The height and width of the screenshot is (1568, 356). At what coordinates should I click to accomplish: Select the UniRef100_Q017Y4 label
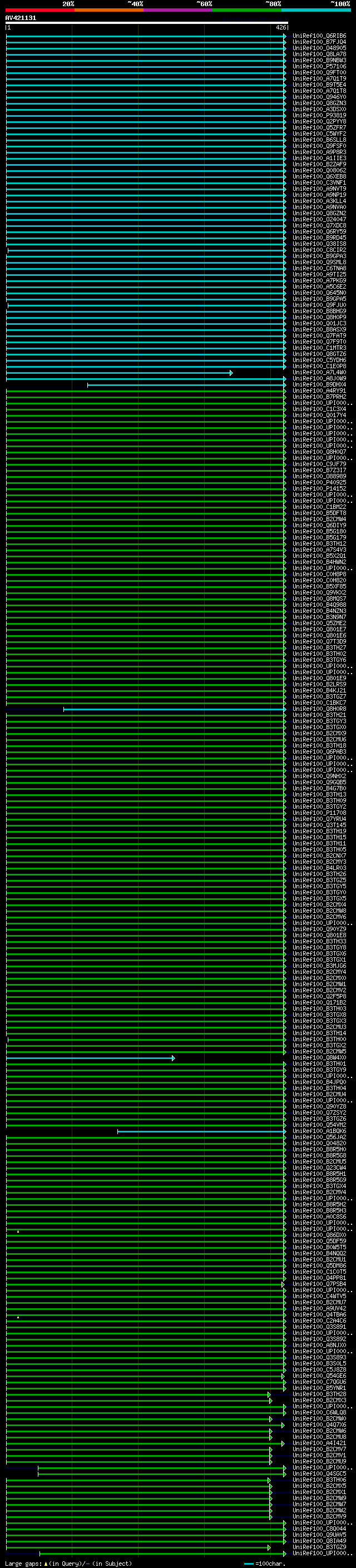[x=319, y=415]
